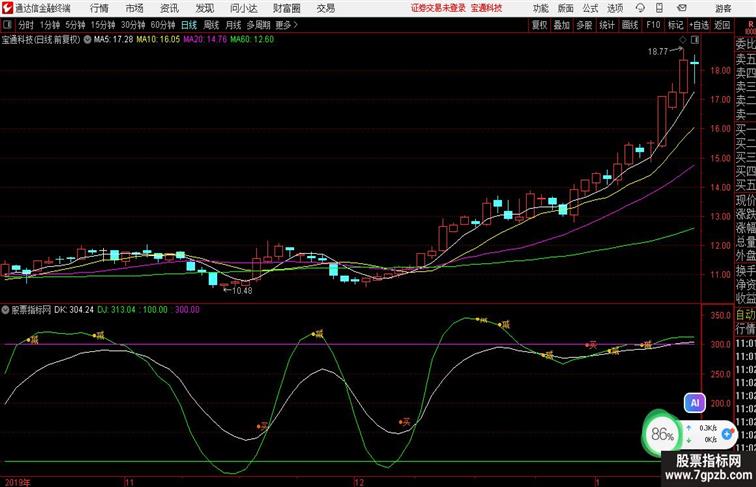The image size is (756, 487).
Task: Click the 2019年 timeline label
Action: coord(17,482)
